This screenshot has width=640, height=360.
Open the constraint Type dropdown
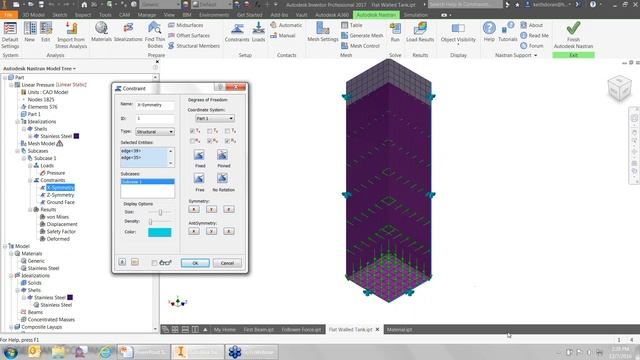click(x=155, y=132)
